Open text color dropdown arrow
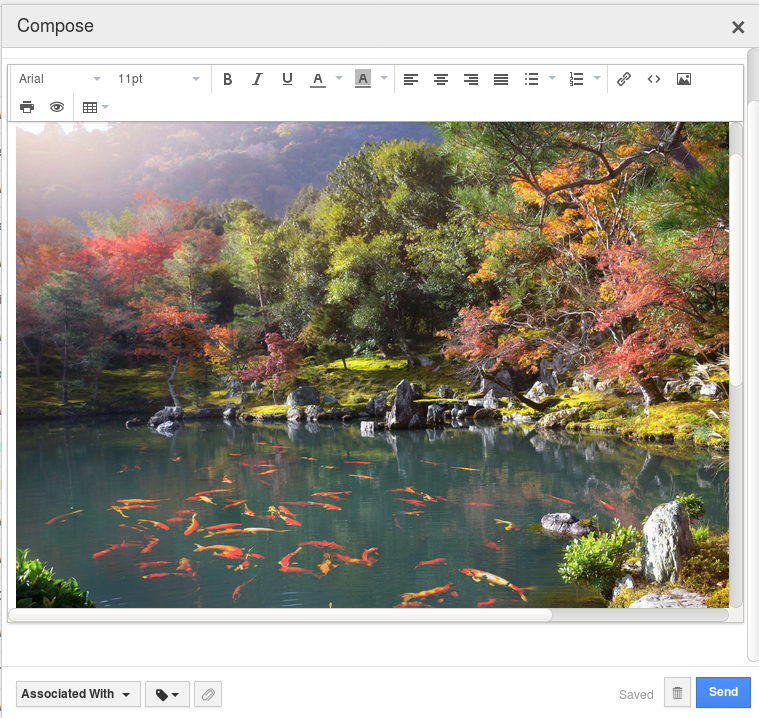This screenshot has width=759, height=718. pyautogui.click(x=339, y=78)
